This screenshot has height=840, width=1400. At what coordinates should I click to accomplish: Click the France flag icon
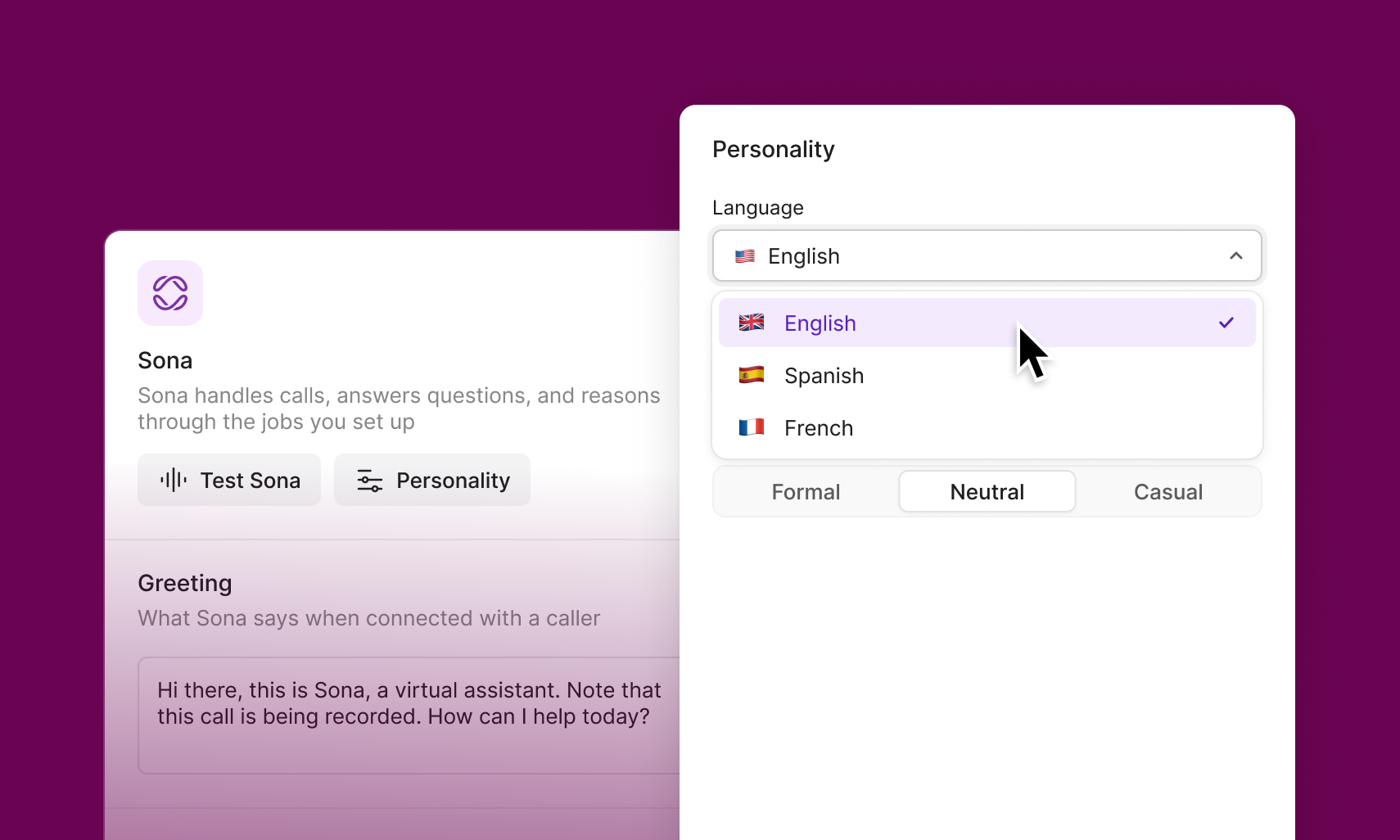(751, 427)
